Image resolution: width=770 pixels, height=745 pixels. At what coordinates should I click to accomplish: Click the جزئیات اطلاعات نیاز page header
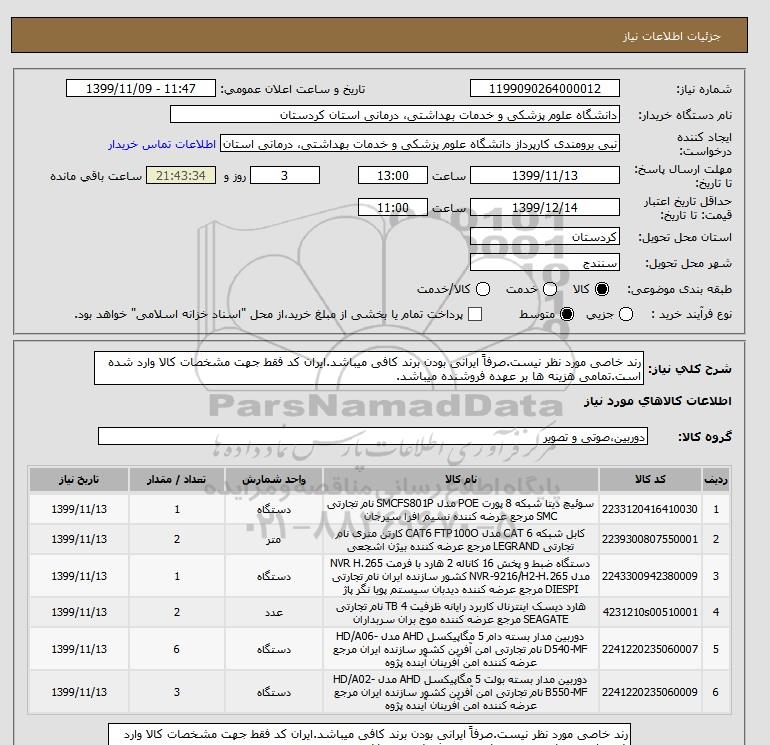[672, 36]
